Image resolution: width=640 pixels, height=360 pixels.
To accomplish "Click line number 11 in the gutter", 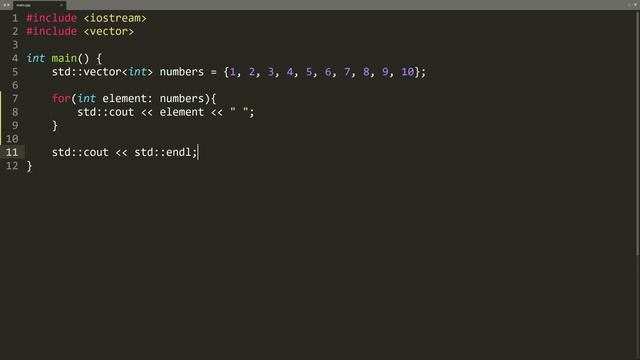I will [x=12, y=152].
